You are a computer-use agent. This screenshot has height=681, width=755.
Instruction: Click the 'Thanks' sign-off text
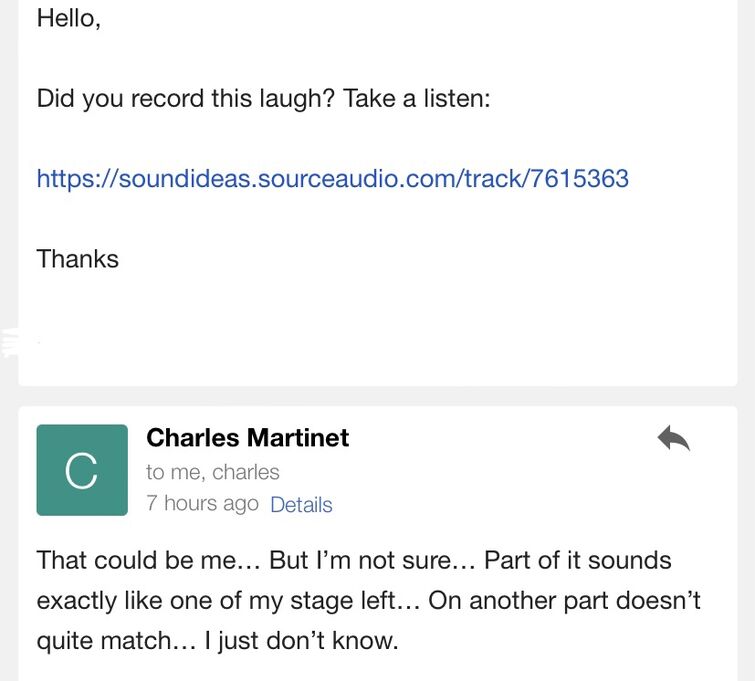(77, 259)
